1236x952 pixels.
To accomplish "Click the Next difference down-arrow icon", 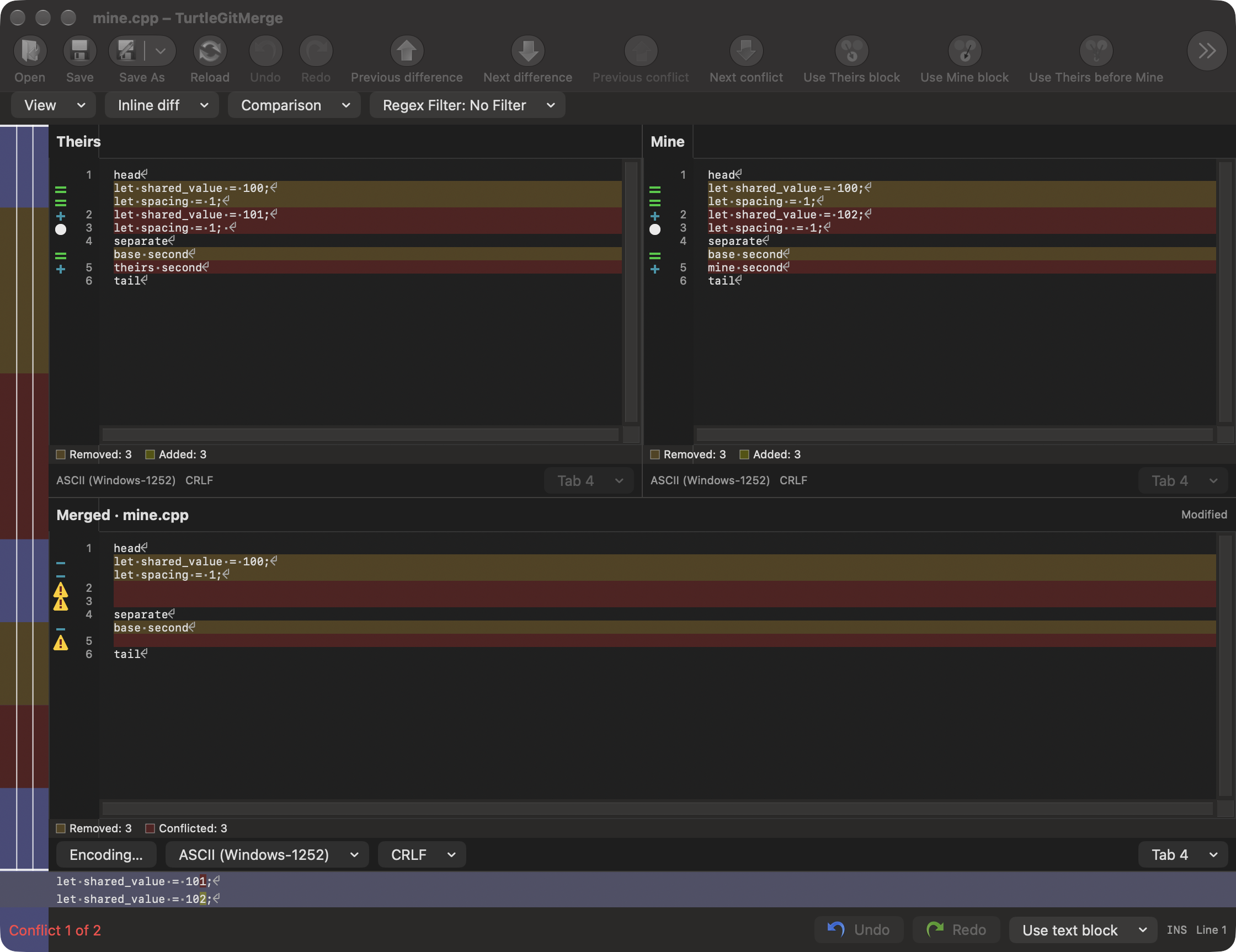I will click(528, 51).
